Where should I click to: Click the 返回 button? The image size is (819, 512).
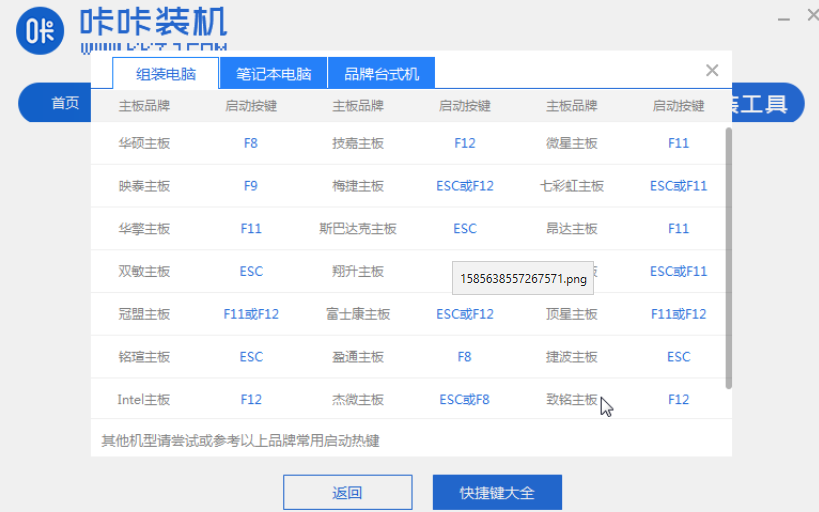tap(348, 492)
